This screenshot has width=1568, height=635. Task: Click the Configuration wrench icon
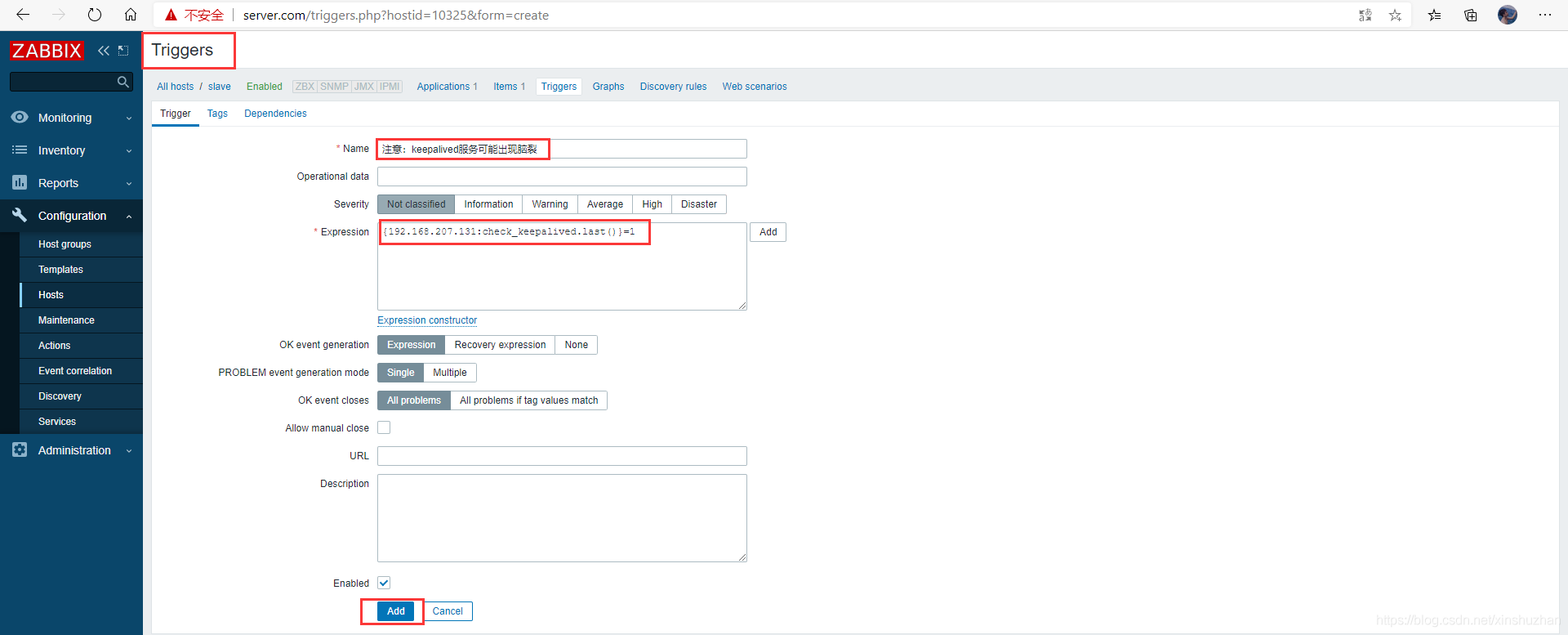20,216
